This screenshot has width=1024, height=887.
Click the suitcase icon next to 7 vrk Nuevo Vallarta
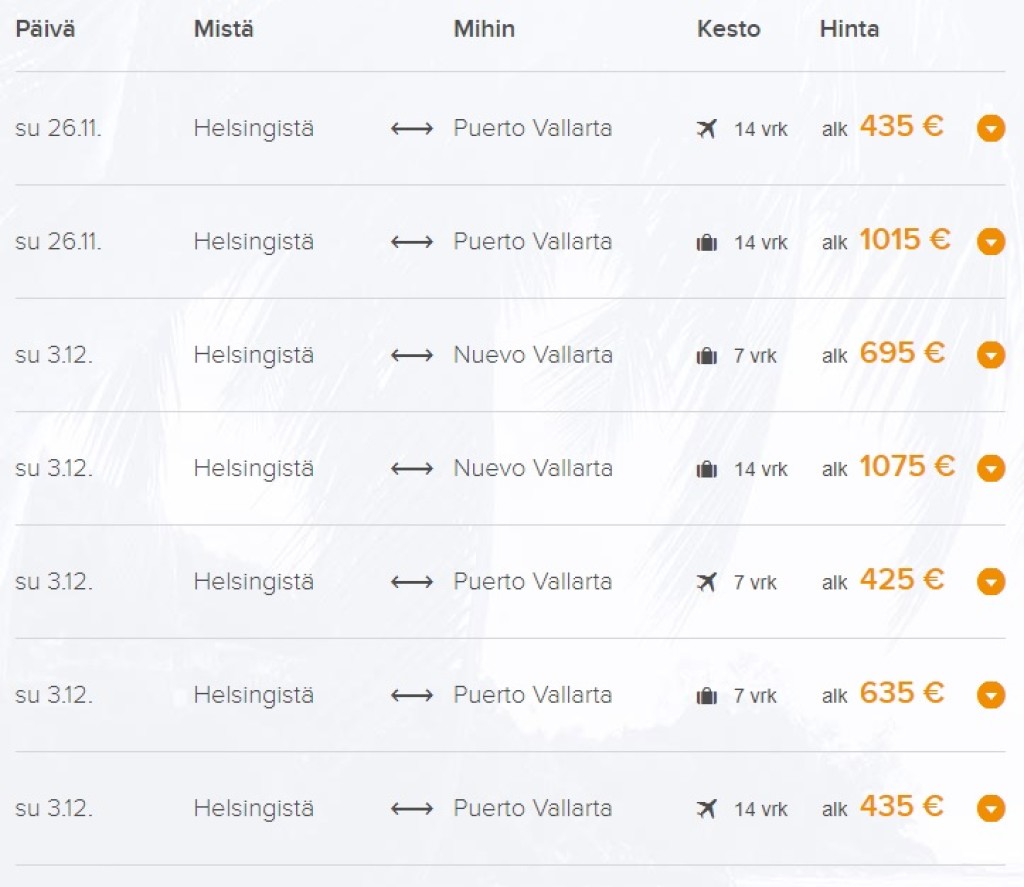coord(707,356)
